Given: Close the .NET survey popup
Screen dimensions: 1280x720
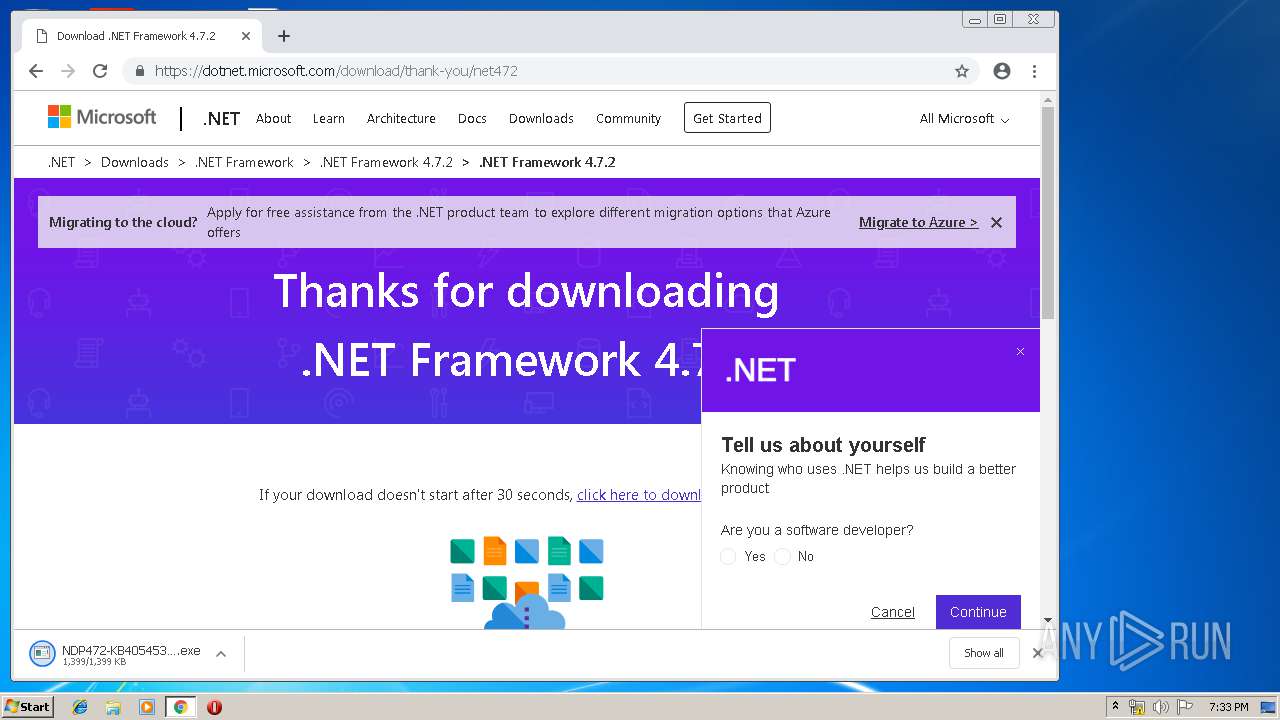Looking at the screenshot, I should pyautogui.click(x=1020, y=351).
